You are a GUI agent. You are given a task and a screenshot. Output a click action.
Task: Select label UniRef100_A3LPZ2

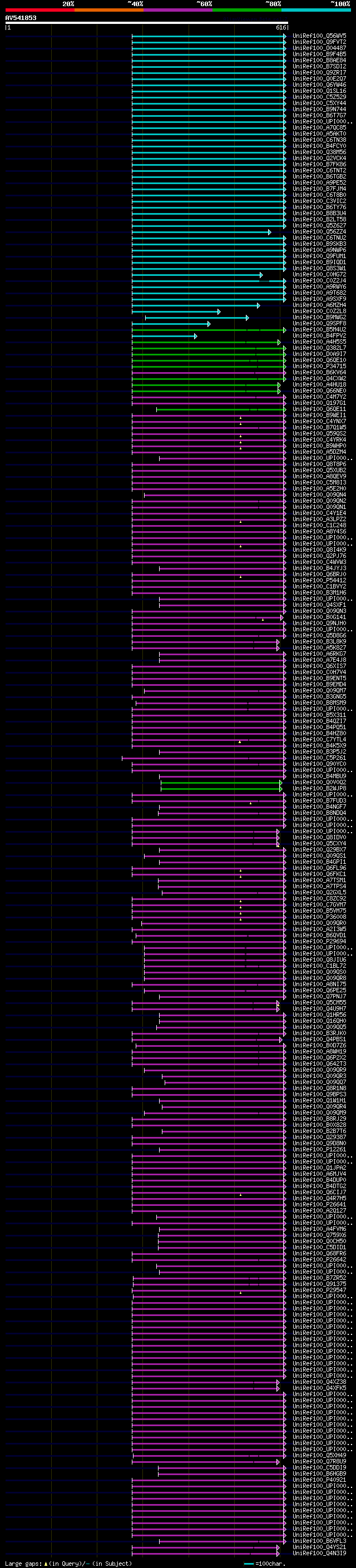coord(319,519)
